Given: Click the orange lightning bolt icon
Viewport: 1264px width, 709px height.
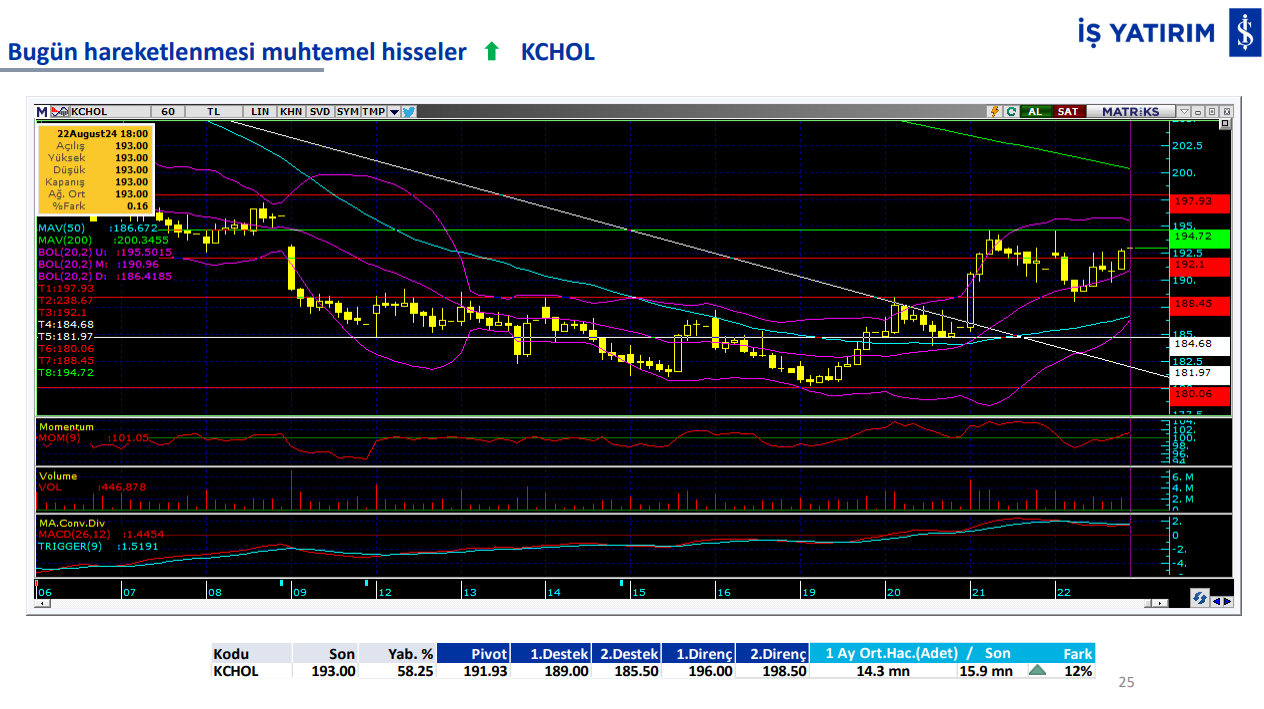Looking at the screenshot, I should pyautogui.click(x=994, y=111).
